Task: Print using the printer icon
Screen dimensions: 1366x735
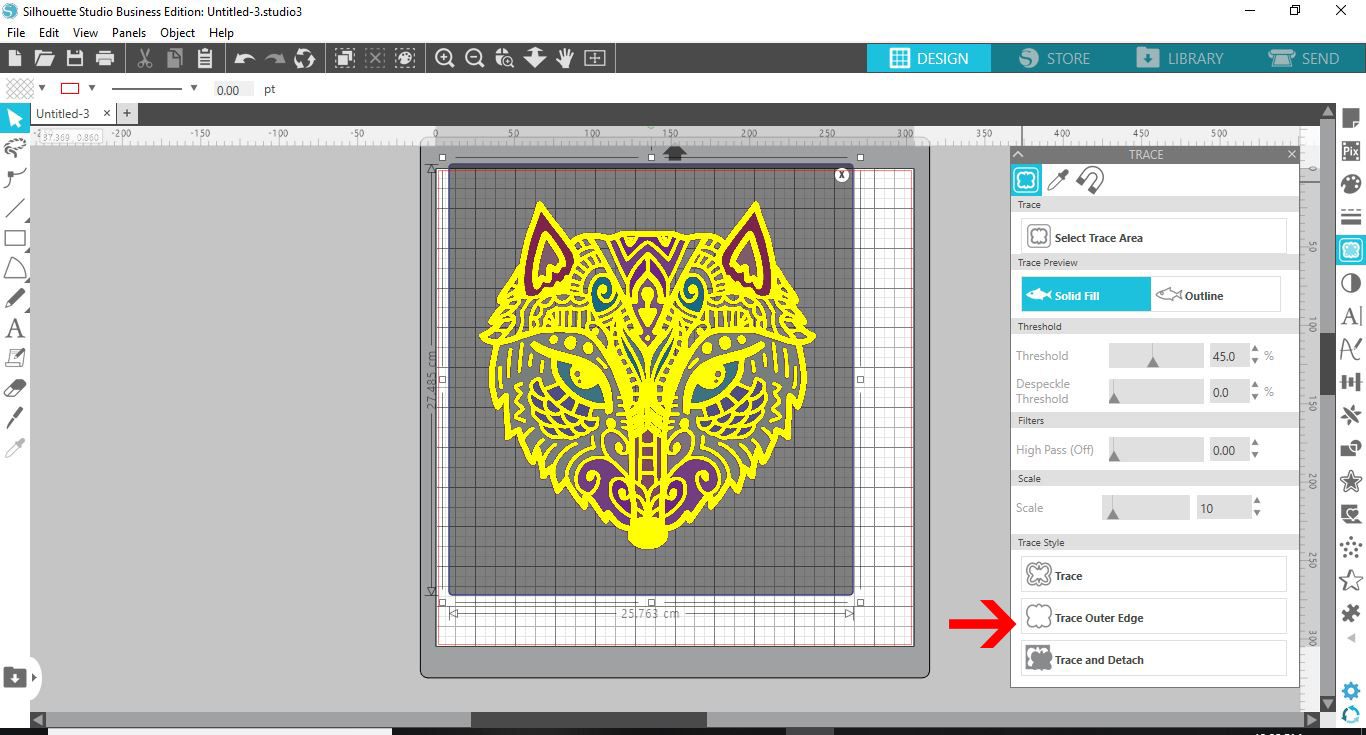Action: (105, 58)
